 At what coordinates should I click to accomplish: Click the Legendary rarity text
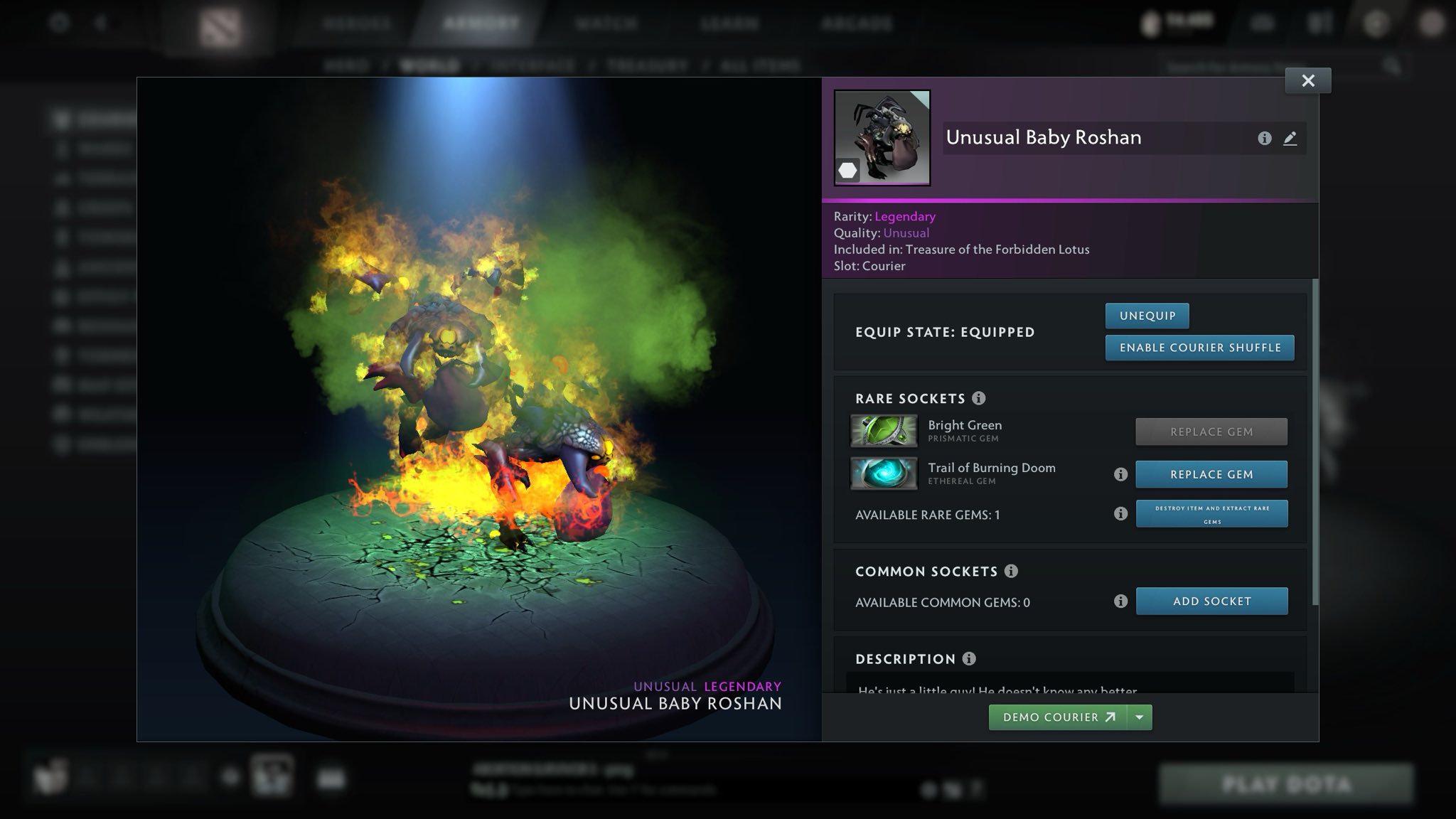coord(905,216)
